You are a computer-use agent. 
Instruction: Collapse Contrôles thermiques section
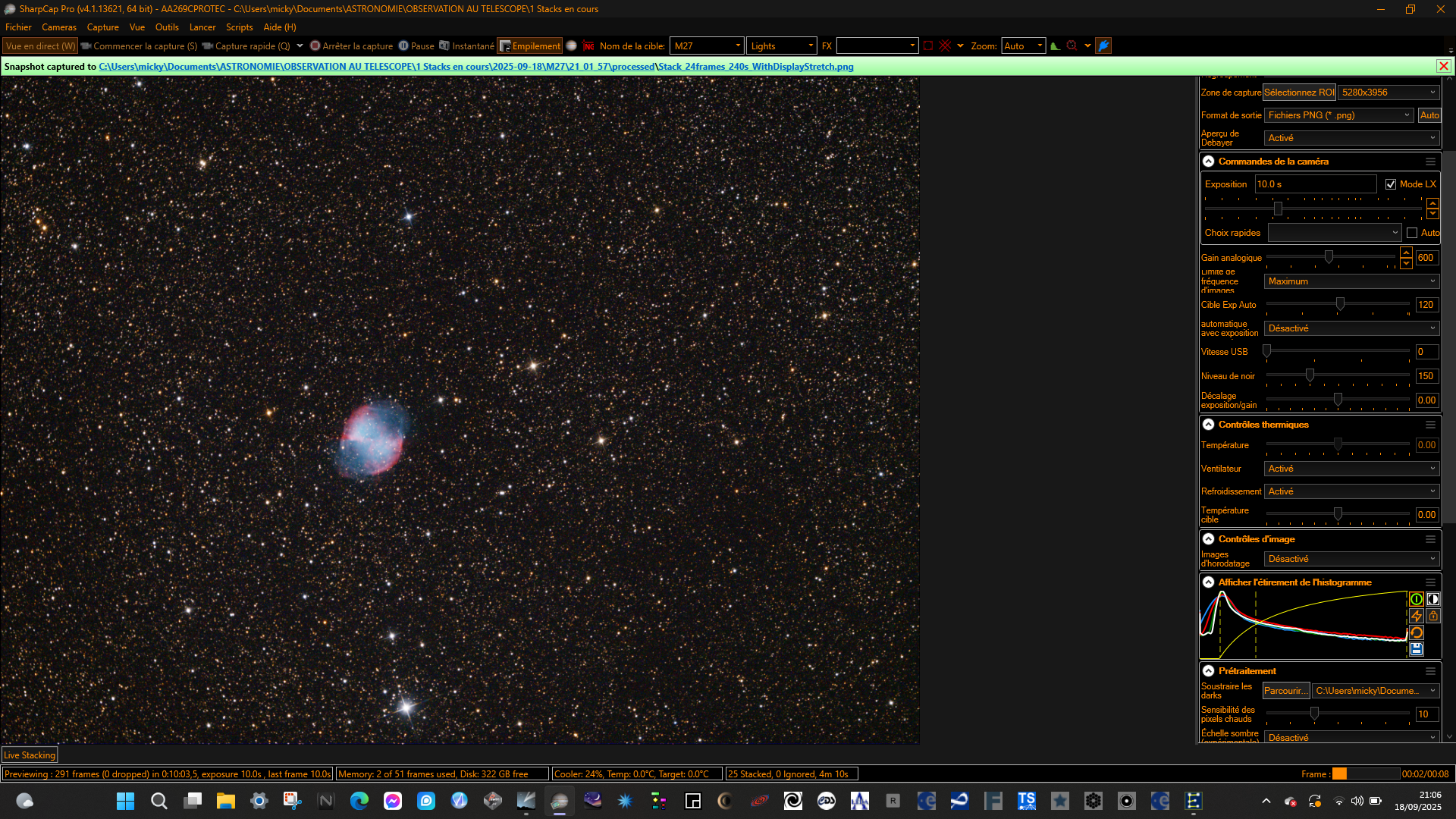(x=1209, y=425)
